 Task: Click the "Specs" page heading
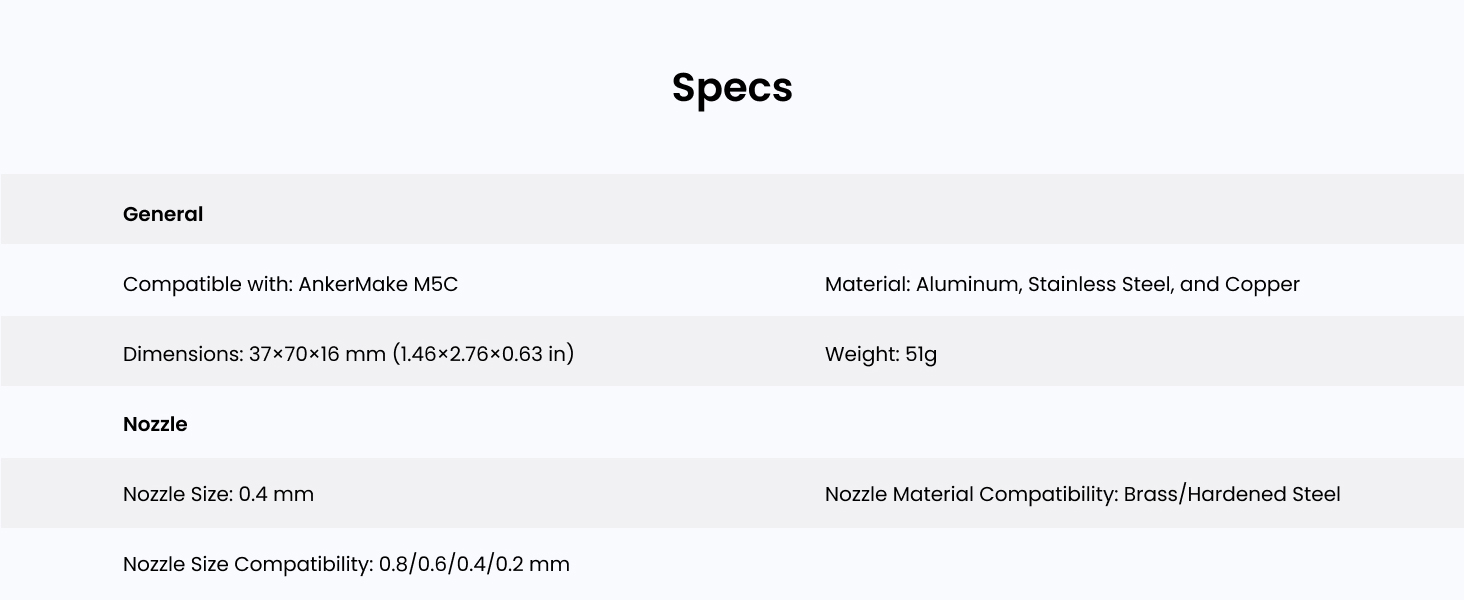732,88
